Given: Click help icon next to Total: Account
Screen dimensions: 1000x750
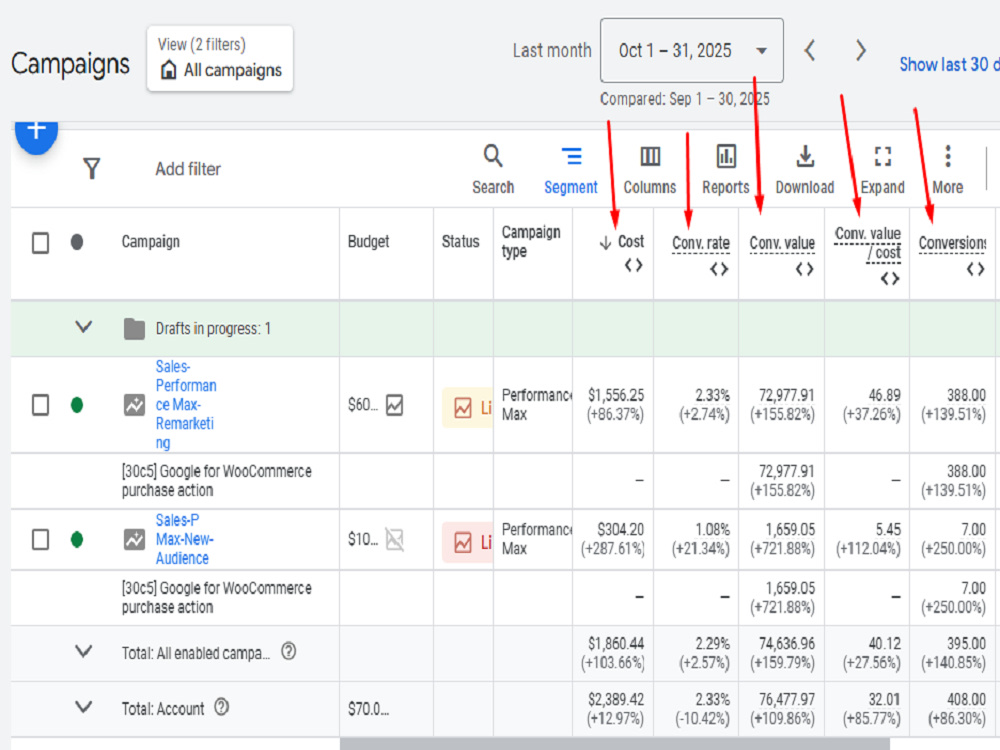Looking at the screenshot, I should tap(221, 707).
